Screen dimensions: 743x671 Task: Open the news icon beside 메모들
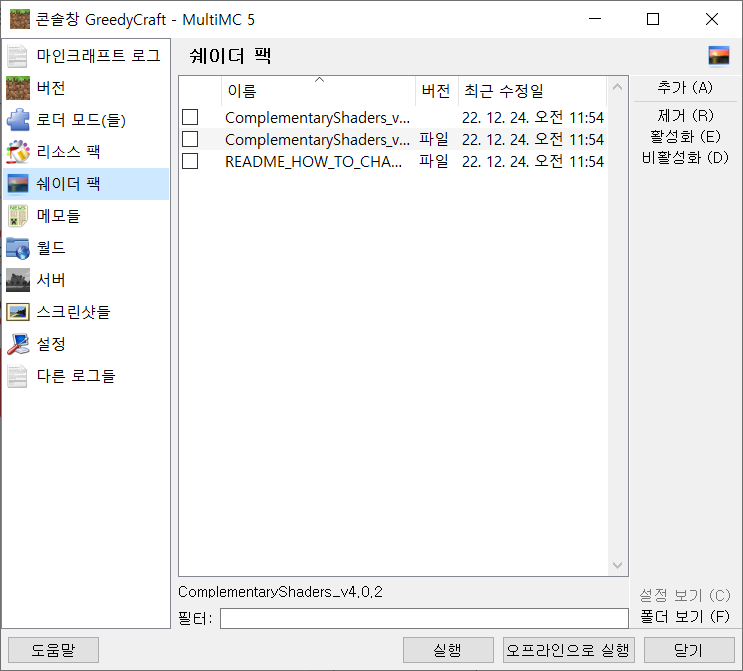[x=18, y=216]
